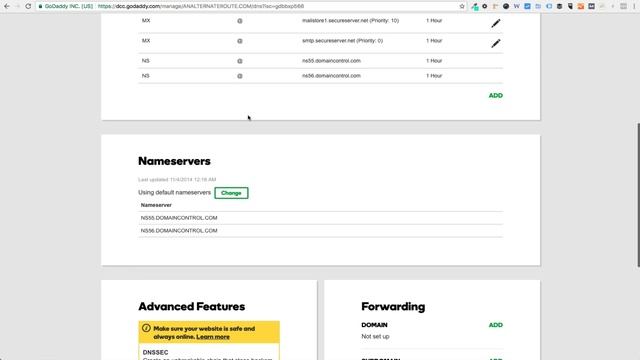Click the Forwarding section heading
640x360 pixels.
click(393, 307)
